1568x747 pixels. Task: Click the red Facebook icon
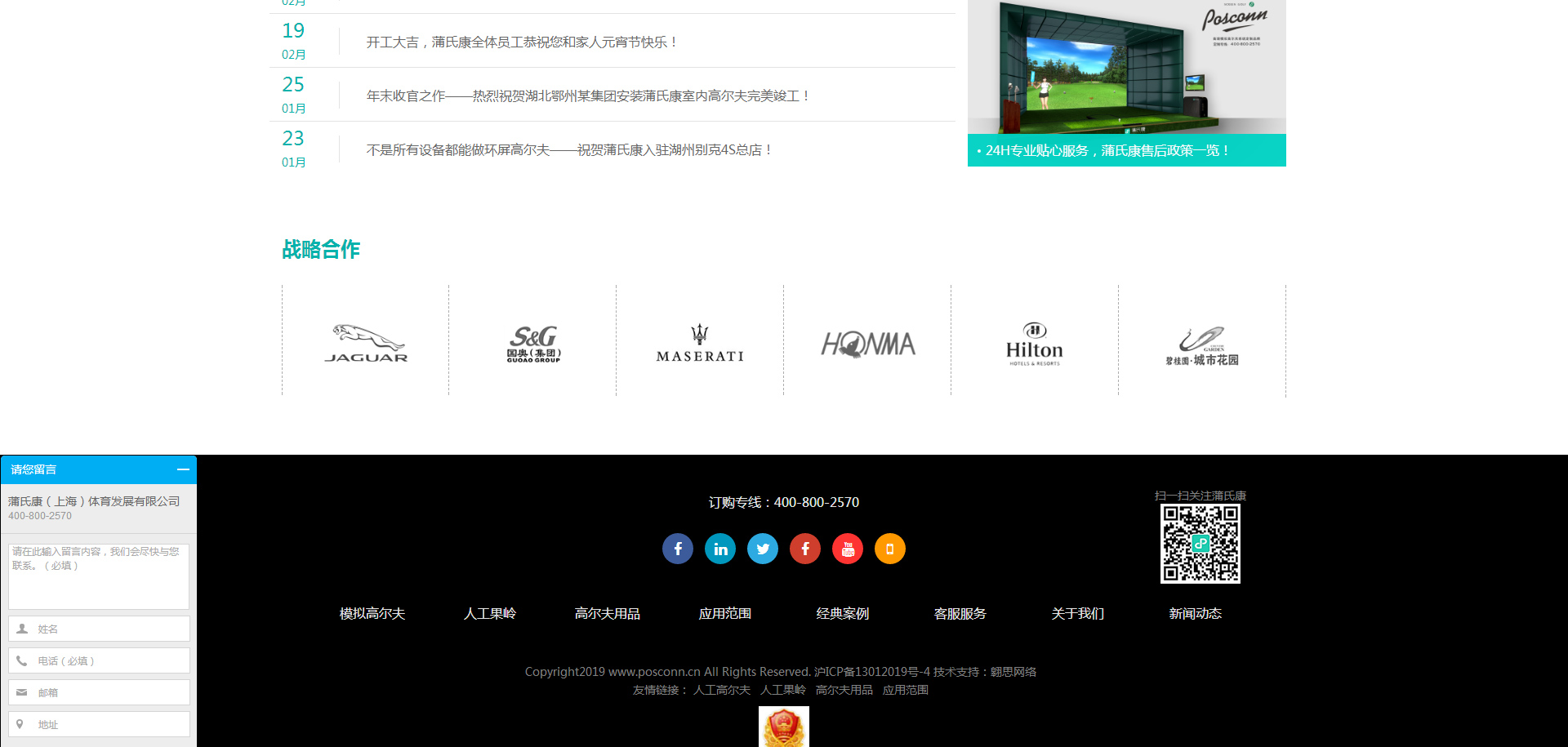pyautogui.click(x=804, y=549)
